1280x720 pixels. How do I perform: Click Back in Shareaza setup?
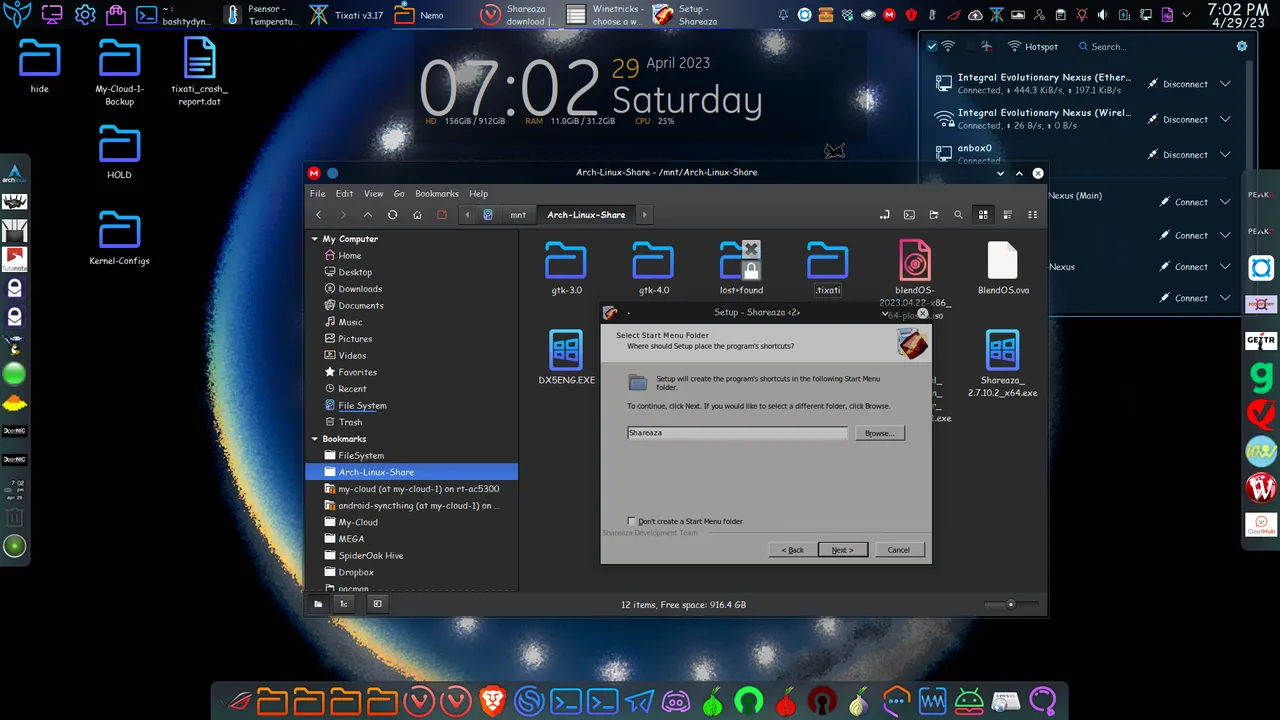(x=792, y=550)
